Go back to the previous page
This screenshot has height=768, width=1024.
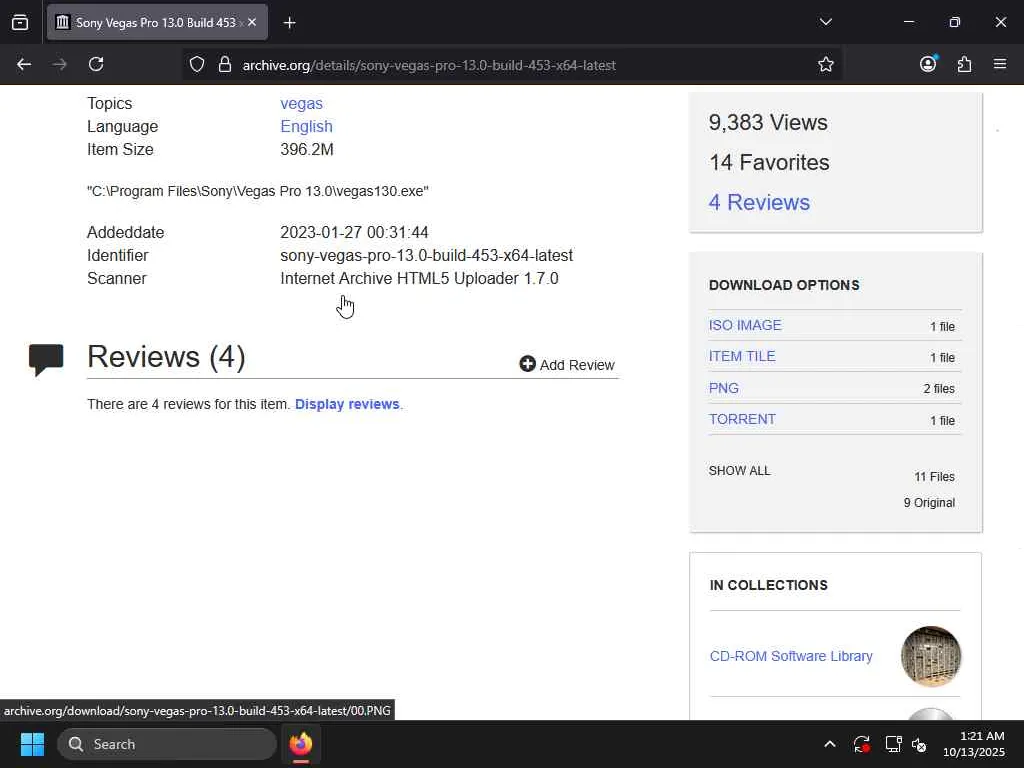pyautogui.click(x=24, y=64)
